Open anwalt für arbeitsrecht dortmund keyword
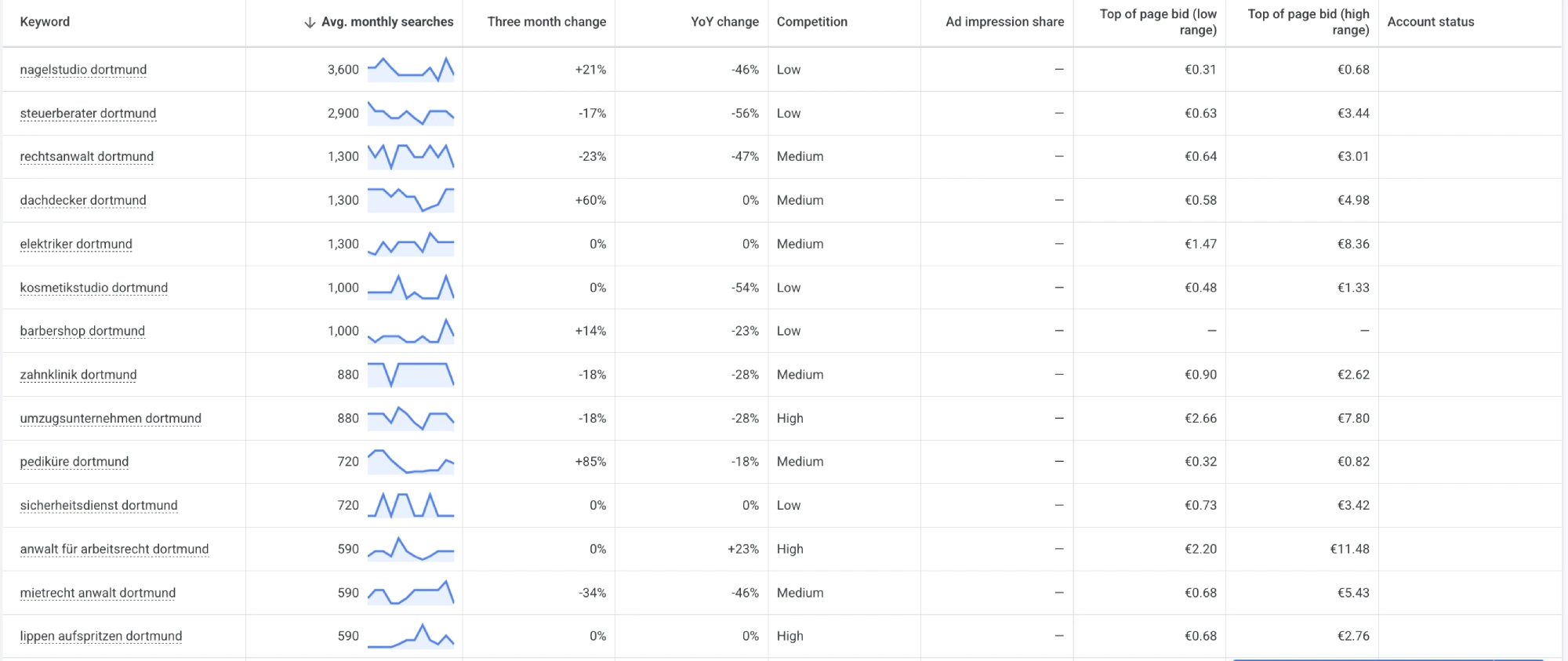The height and width of the screenshot is (661, 1568). coord(114,549)
